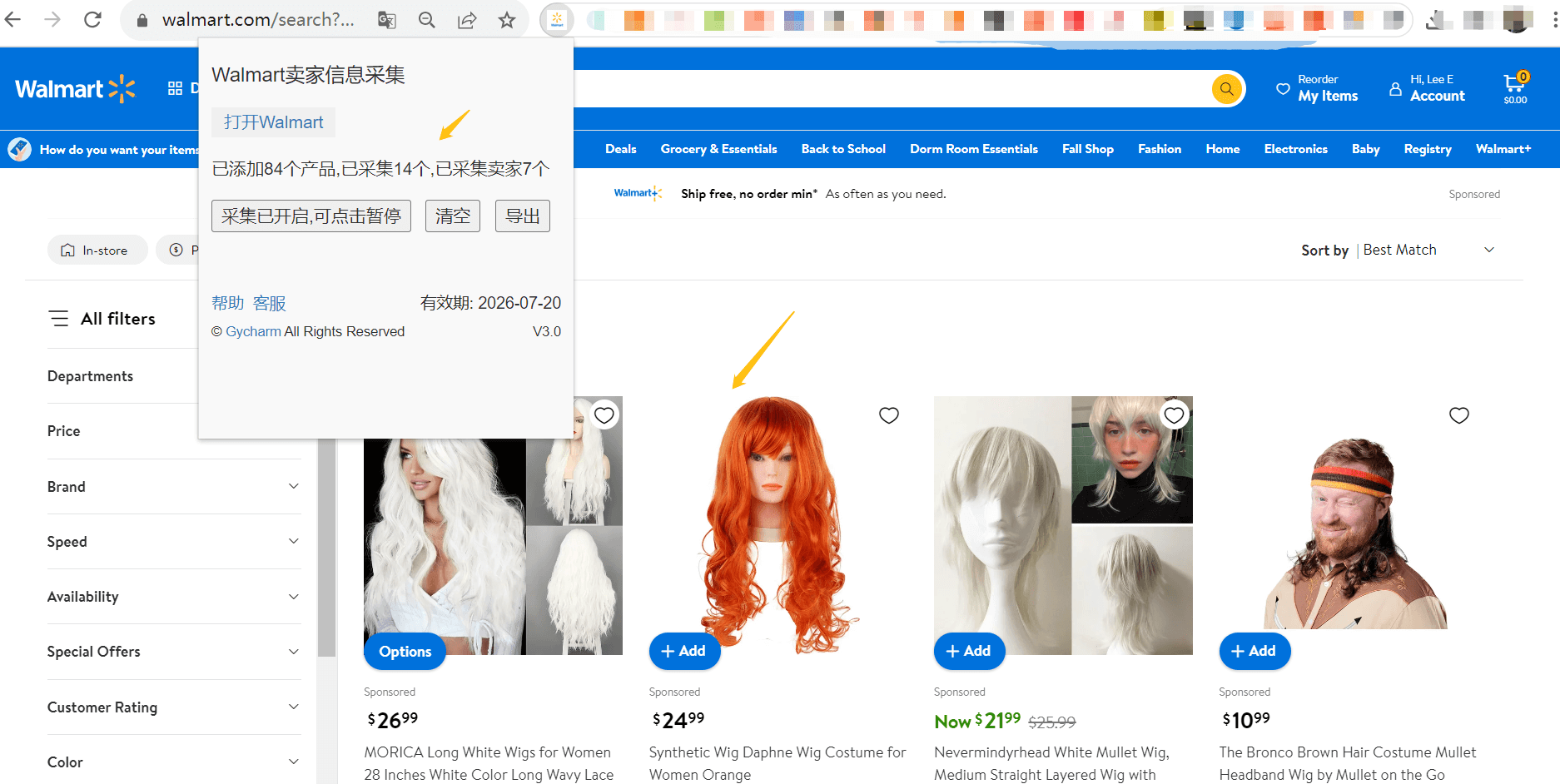
Task: Open Back to School in the nav bar
Action: point(843,149)
